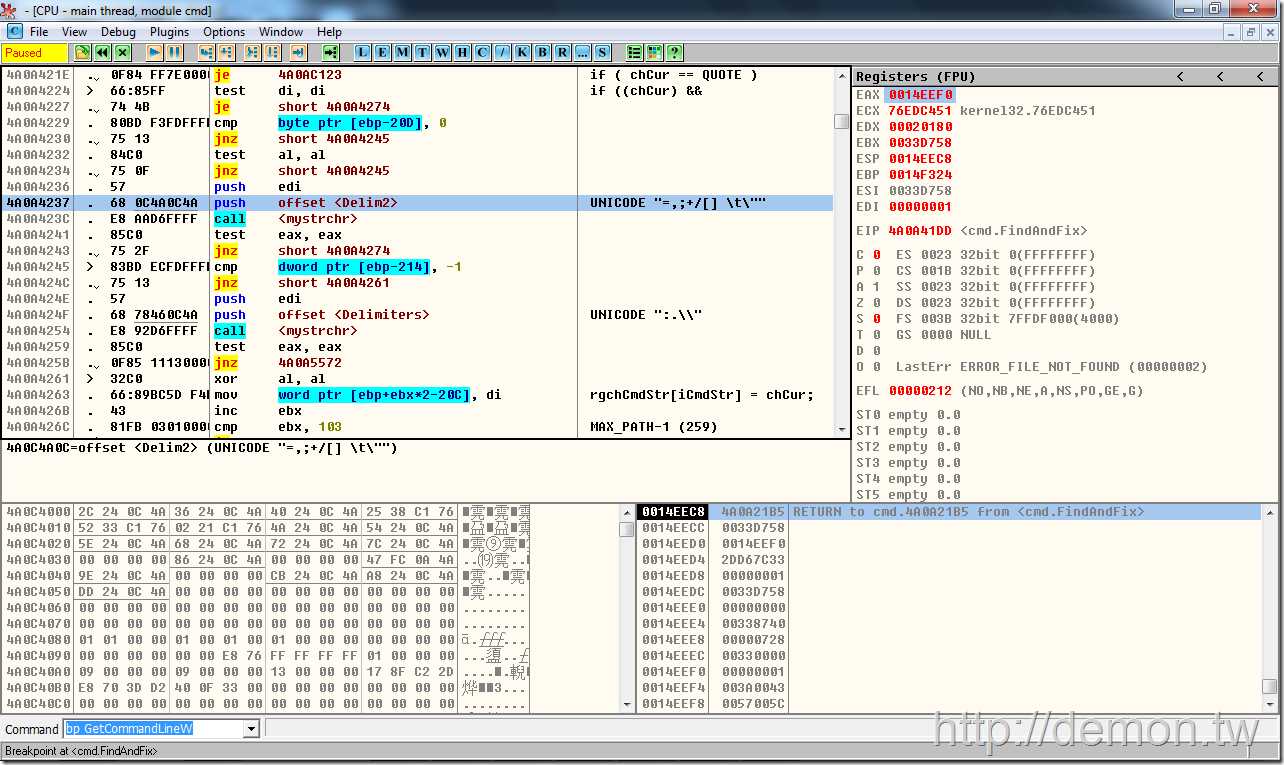Open Executable modules with the E icon
This screenshot has height=765, width=1284.
pyautogui.click(x=382, y=53)
